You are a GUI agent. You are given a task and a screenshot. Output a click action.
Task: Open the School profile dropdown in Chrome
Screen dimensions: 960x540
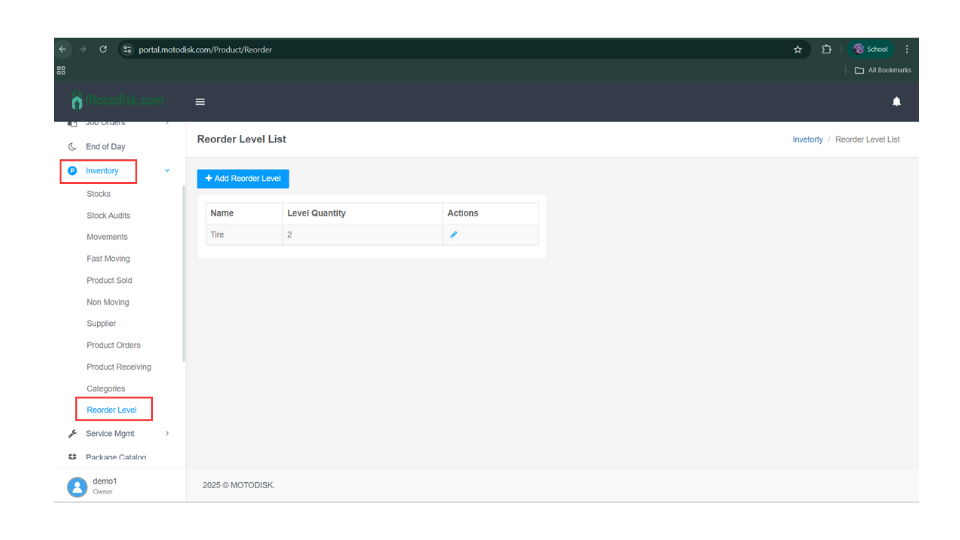point(870,49)
